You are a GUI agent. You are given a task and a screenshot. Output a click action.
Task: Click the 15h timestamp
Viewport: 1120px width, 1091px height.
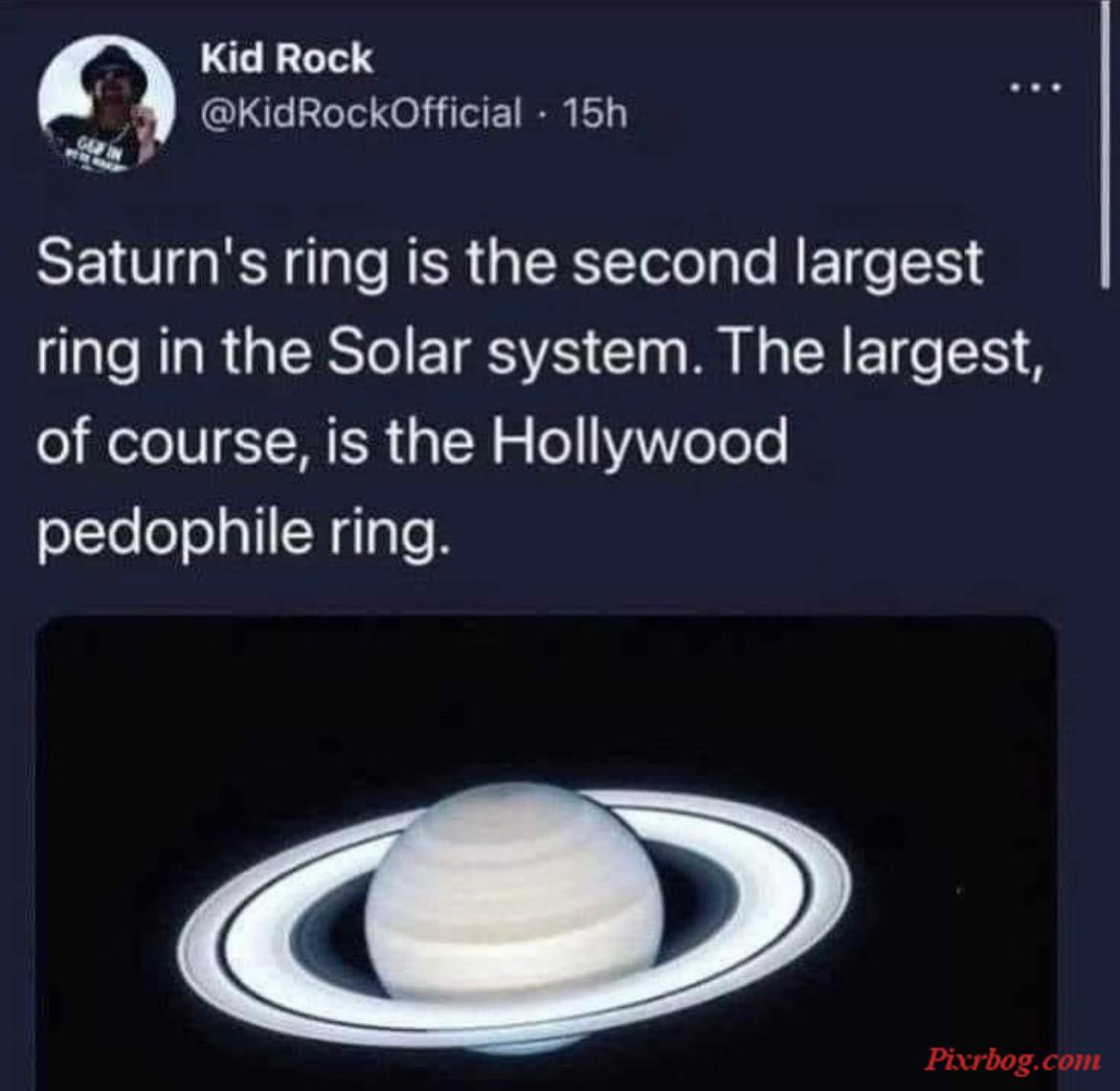[x=595, y=113]
